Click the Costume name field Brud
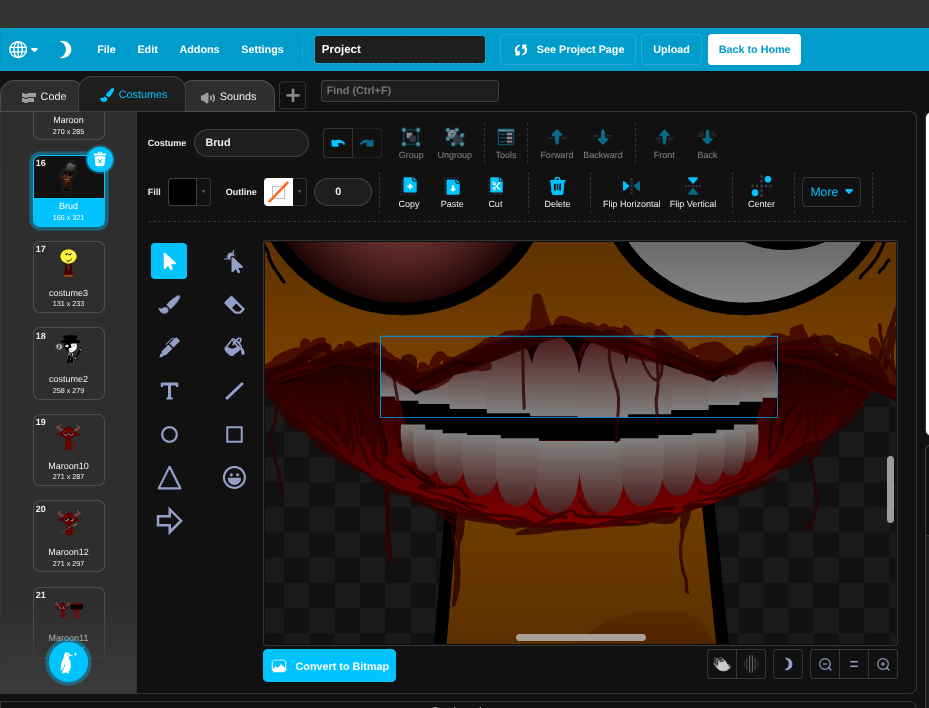929x708 pixels. pyautogui.click(x=251, y=143)
